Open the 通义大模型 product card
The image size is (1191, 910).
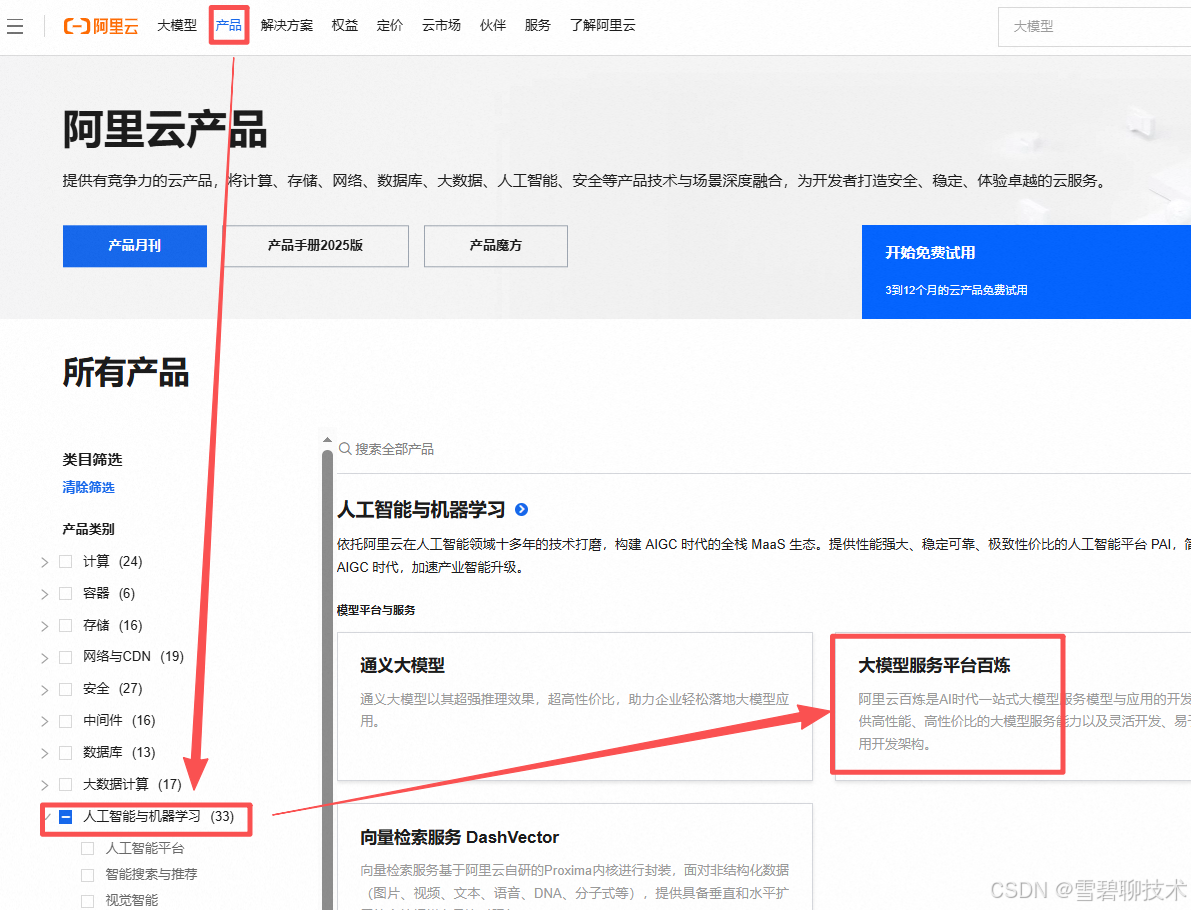(575, 706)
